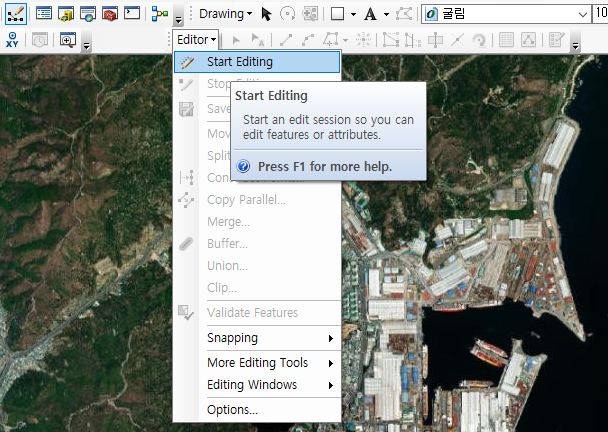
Task: Click the Merge... menu entry
Action: pos(257,222)
